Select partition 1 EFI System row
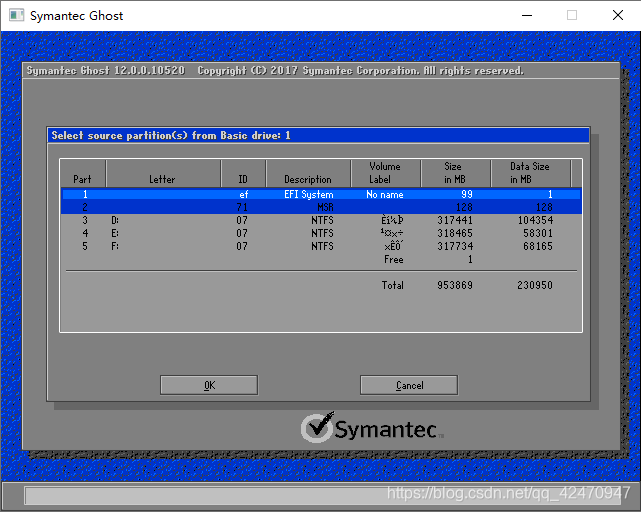Image resolution: width=641 pixels, height=512 pixels. (x=321, y=194)
